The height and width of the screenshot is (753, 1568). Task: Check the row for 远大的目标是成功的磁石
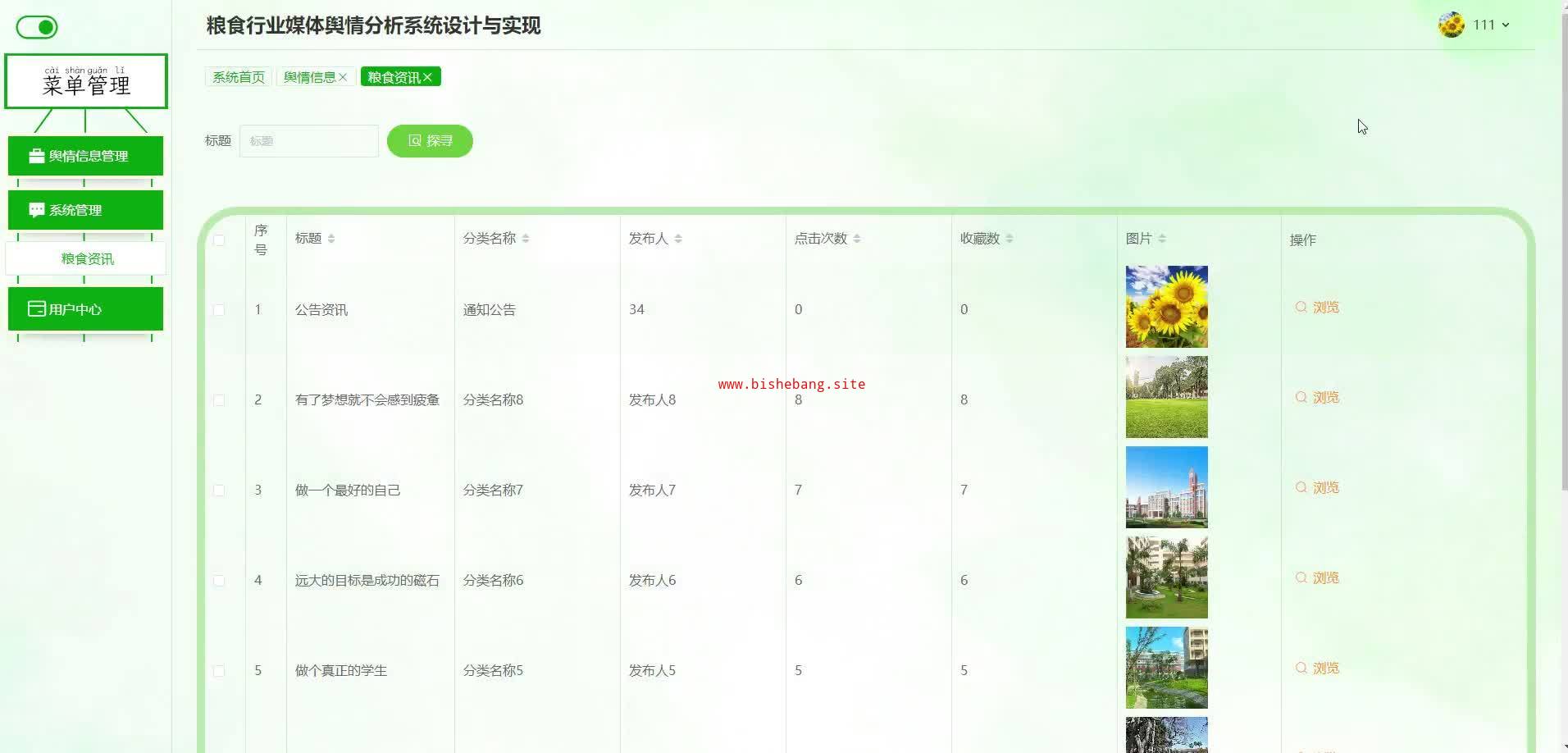pos(219,581)
